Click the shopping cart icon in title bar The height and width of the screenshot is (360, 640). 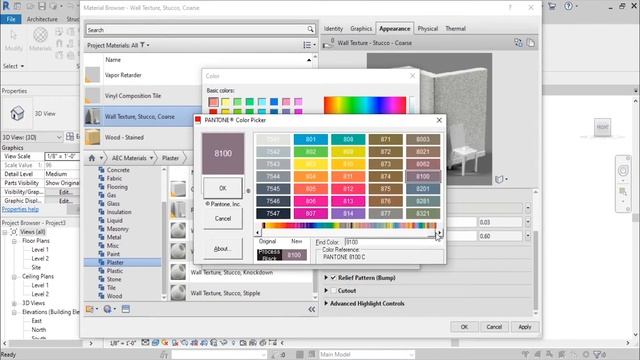tap(552, 6)
